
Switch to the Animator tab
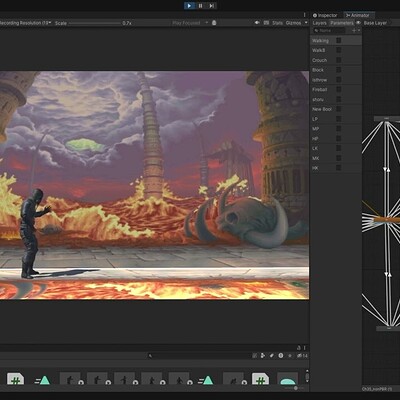click(x=358, y=15)
